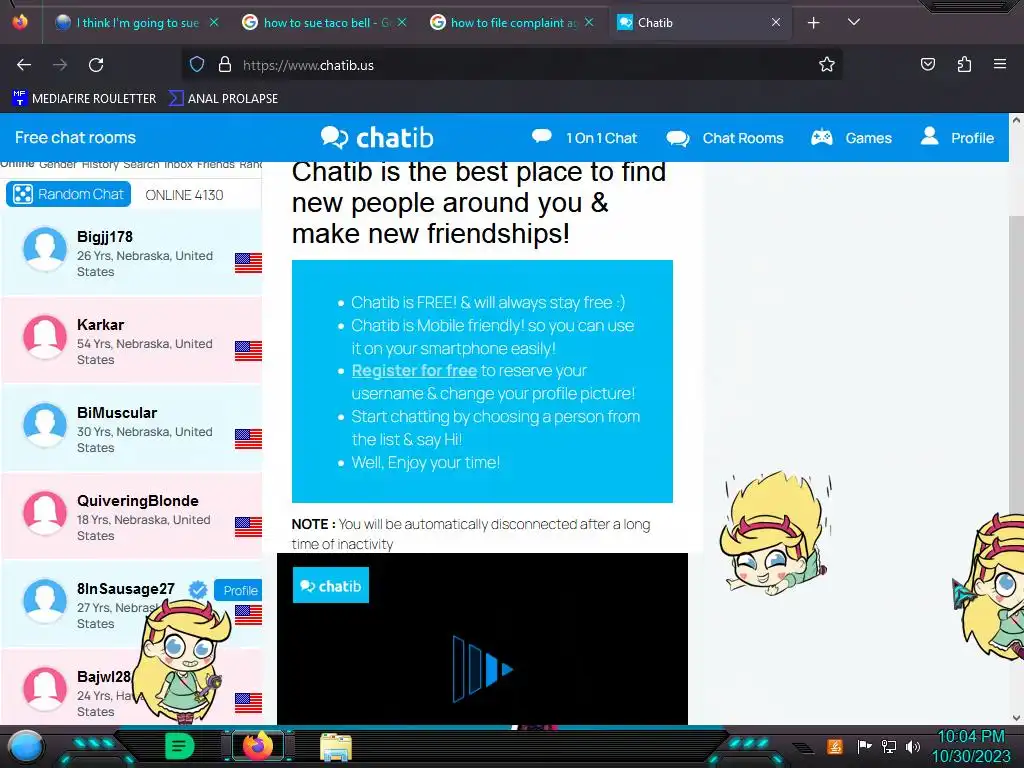This screenshot has height=768, width=1024.
Task: Click the Free chat rooms heading
Action: pos(76,138)
